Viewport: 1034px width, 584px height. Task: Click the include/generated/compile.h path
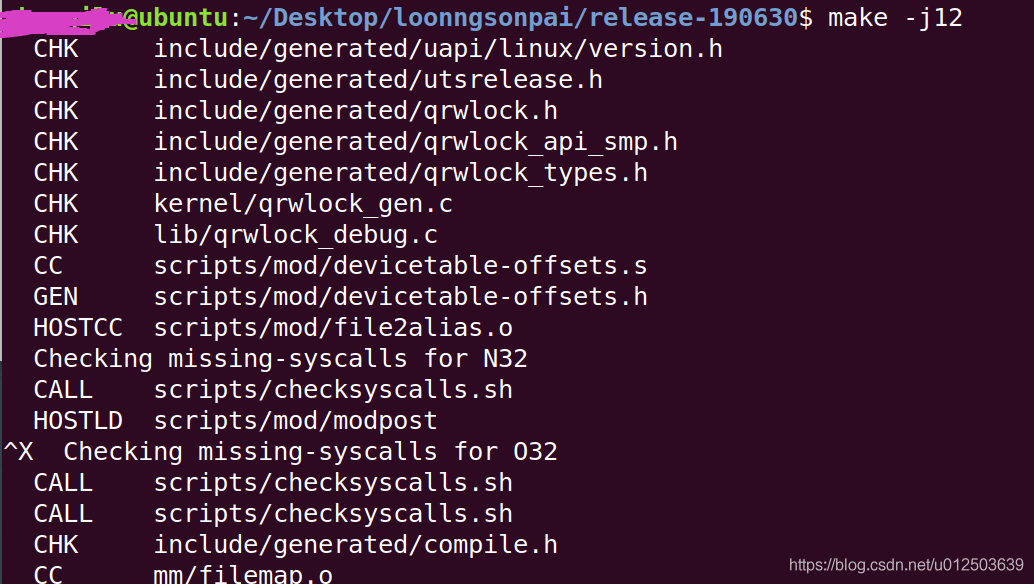355,545
